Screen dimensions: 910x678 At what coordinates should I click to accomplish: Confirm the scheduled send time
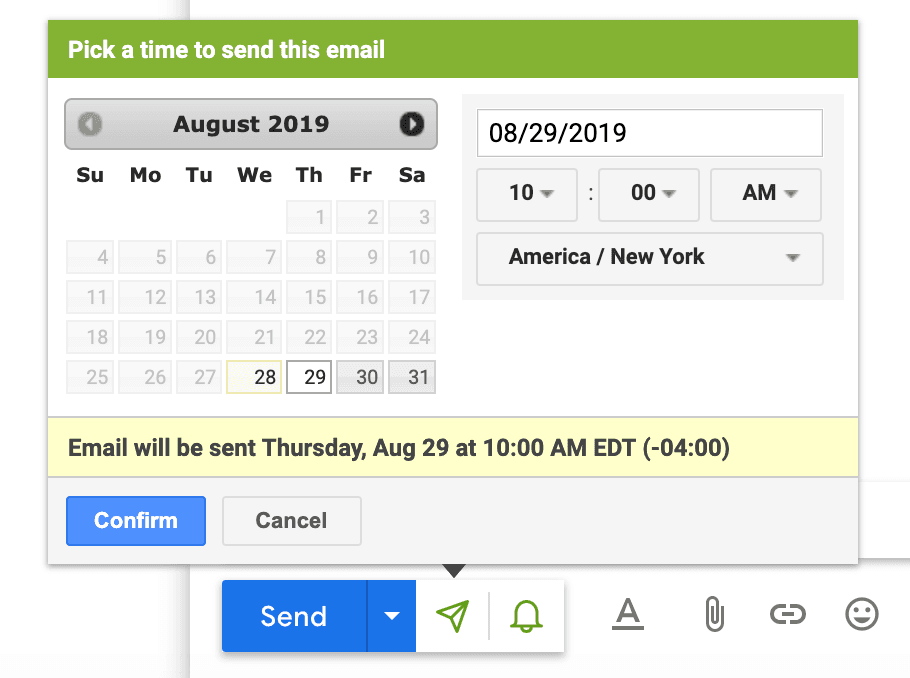135,520
